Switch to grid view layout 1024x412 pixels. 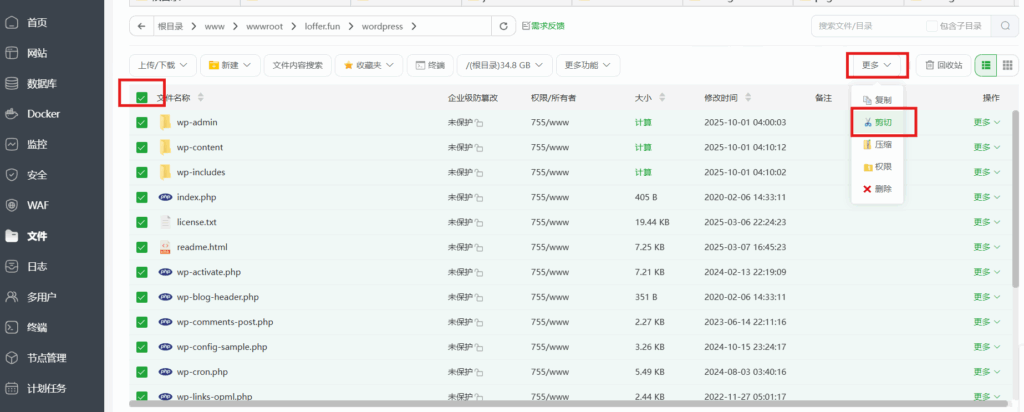tap(1007, 65)
